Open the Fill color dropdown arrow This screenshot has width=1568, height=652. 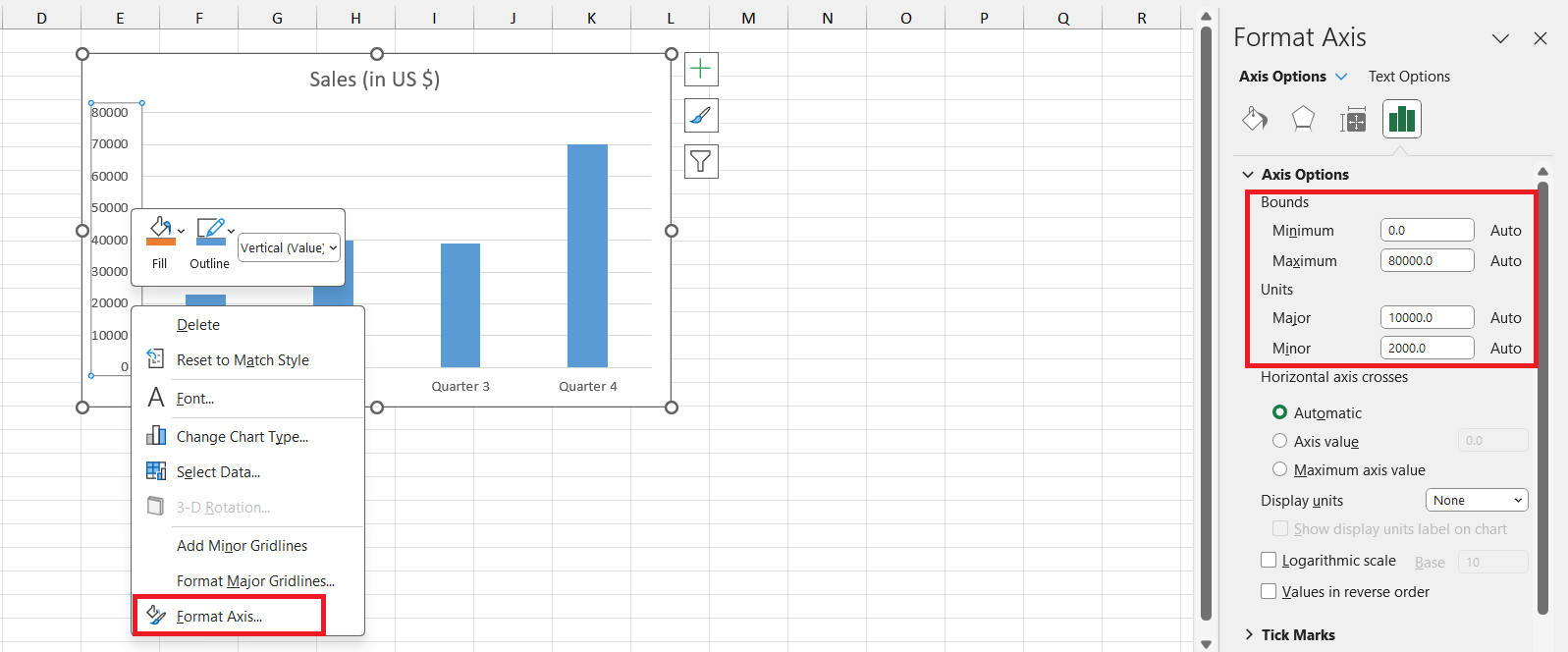click(182, 232)
